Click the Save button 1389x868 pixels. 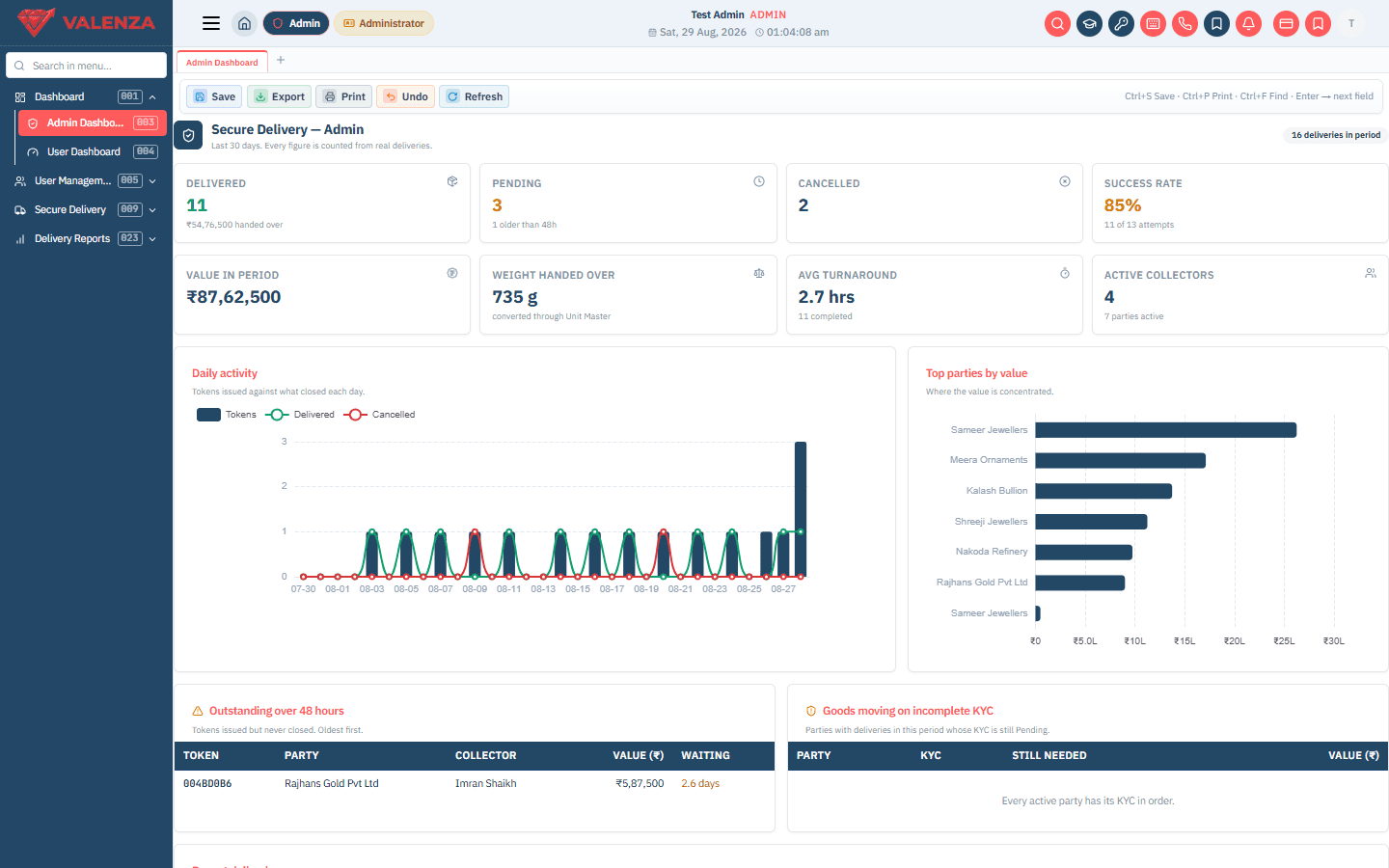(x=214, y=96)
